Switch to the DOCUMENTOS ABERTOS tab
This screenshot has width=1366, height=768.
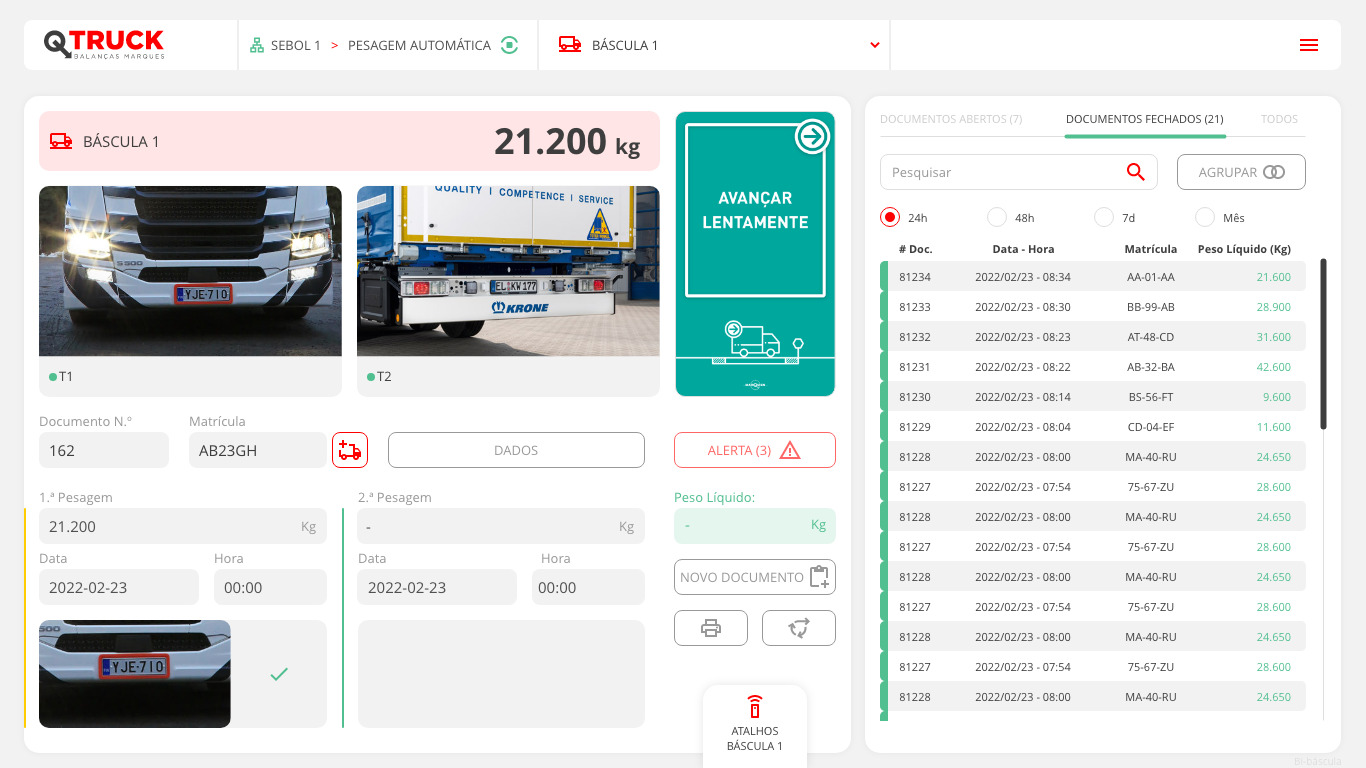[x=951, y=118]
